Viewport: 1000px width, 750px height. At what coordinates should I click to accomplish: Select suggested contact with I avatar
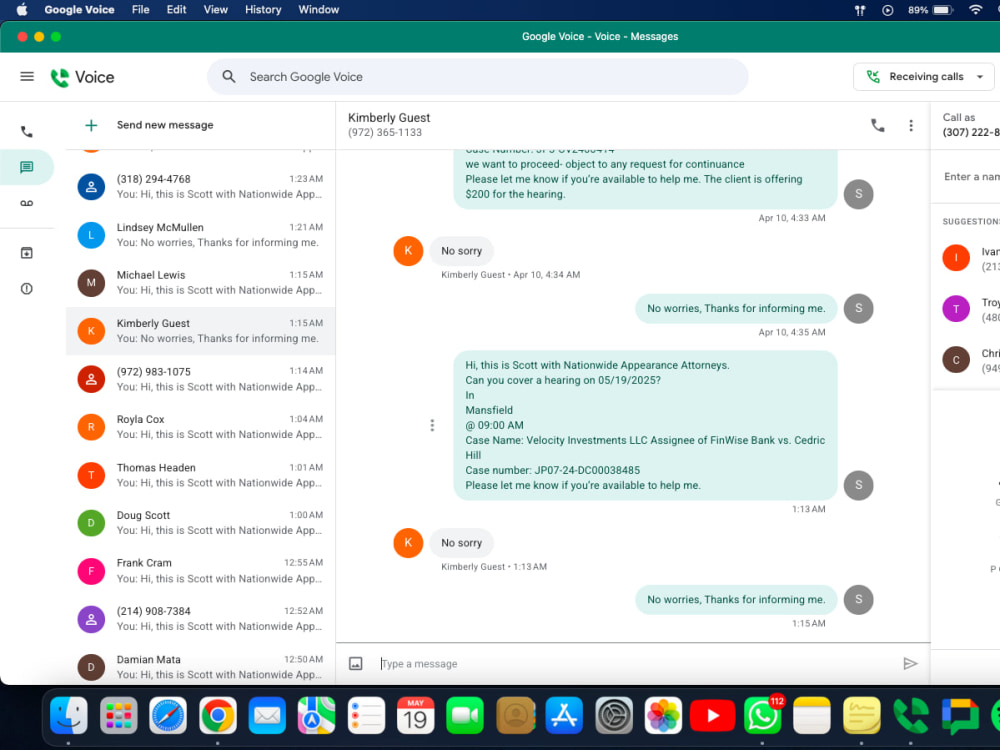[956, 258]
